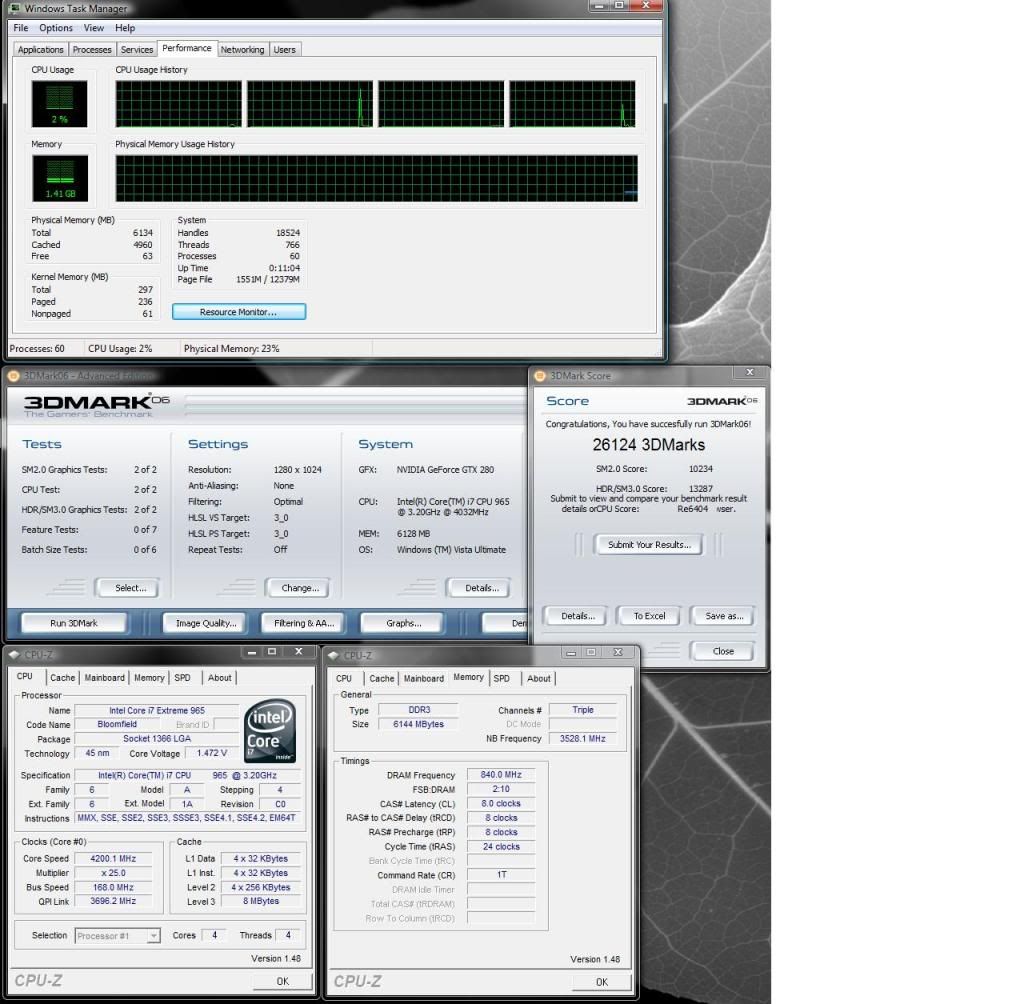Viewport: 1024px width, 1004px height.
Task: Open the SPD tab in right CPU-Z window
Action: pos(502,679)
